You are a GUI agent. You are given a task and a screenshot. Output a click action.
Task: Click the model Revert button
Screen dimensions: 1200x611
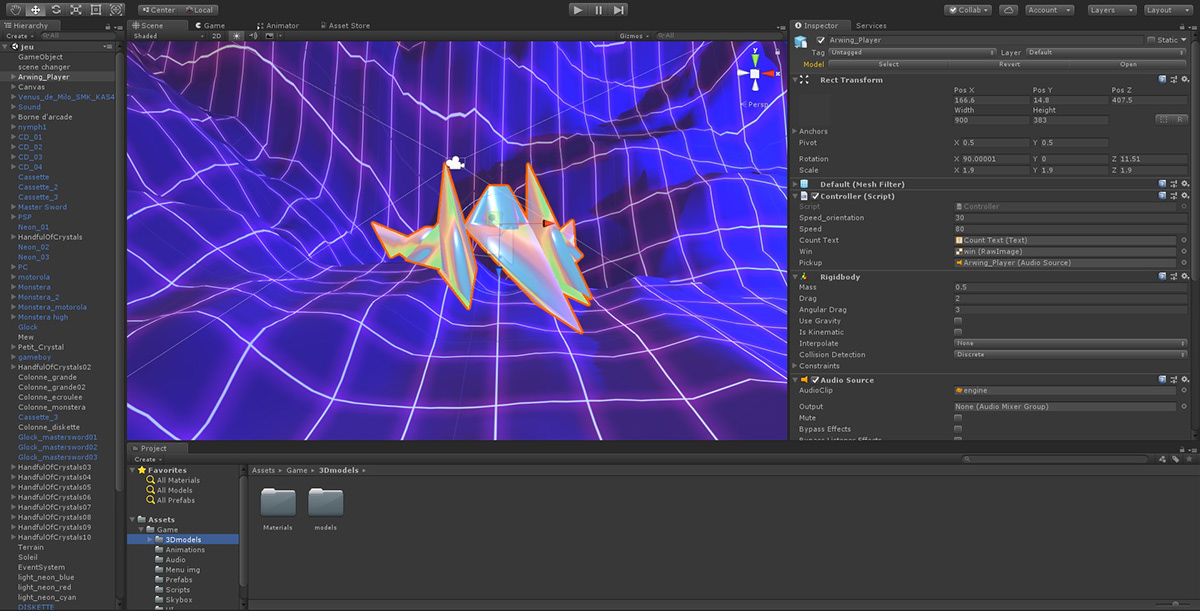point(1009,64)
